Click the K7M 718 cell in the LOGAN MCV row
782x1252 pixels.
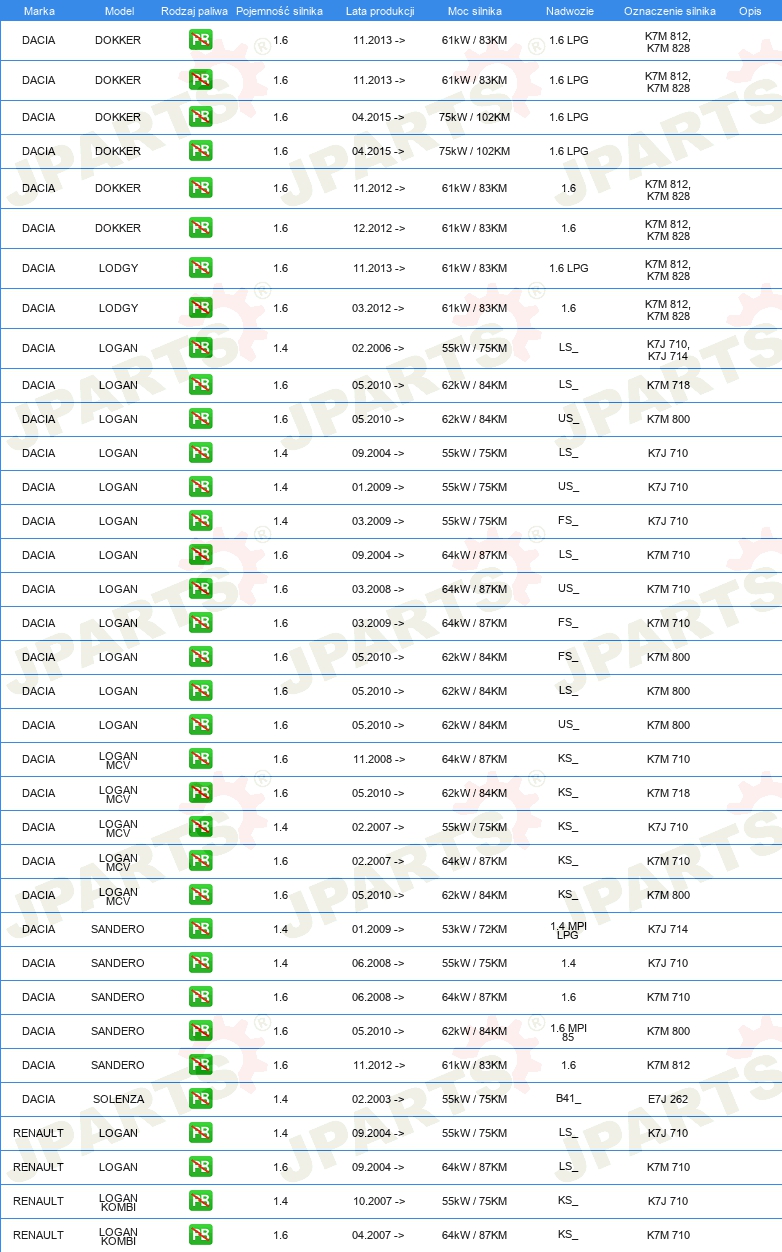click(x=668, y=793)
